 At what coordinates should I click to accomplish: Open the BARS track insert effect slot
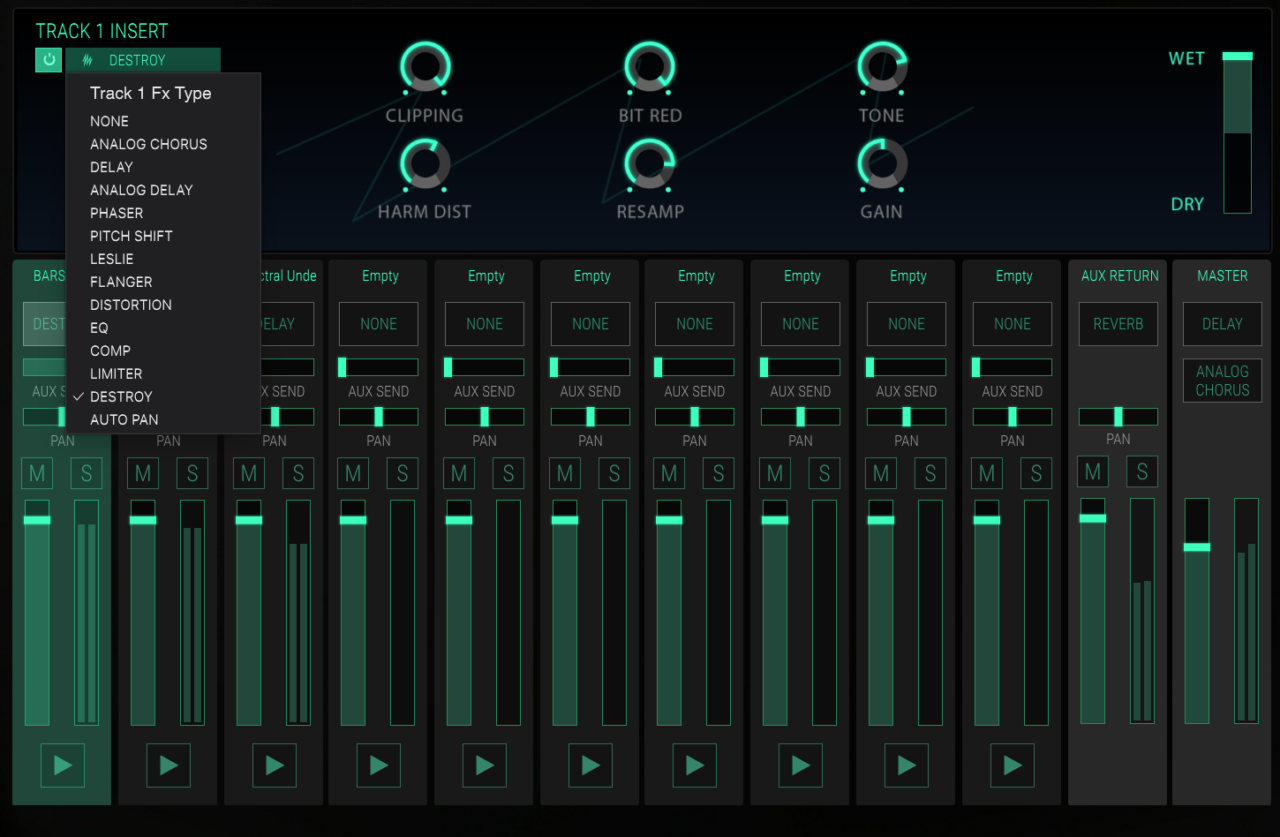click(x=44, y=324)
